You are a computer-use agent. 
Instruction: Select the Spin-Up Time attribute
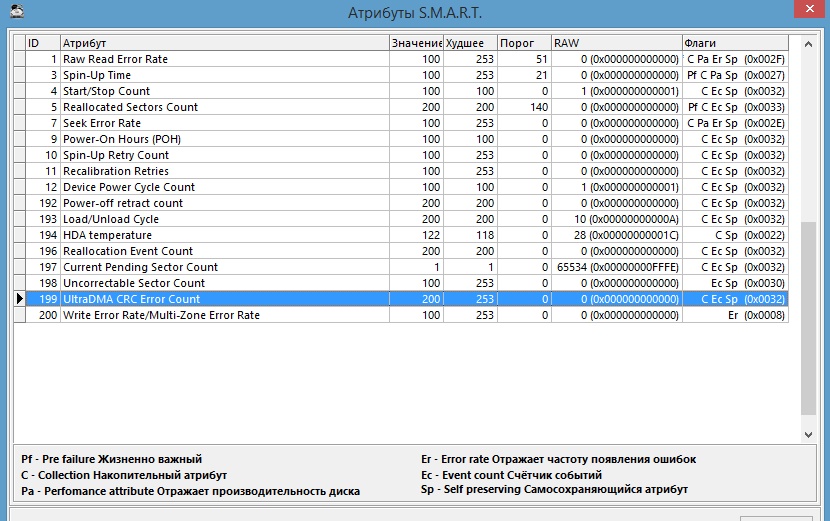pos(401,75)
